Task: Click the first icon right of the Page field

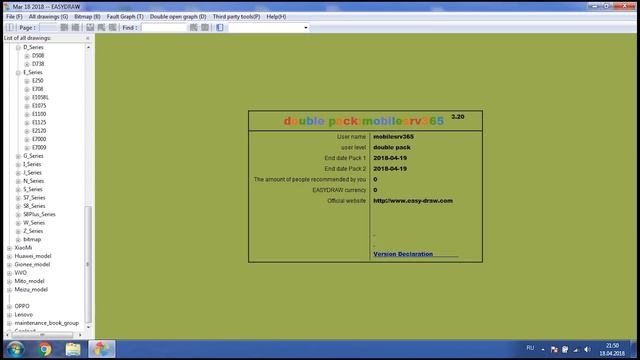Action: point(64,27)
